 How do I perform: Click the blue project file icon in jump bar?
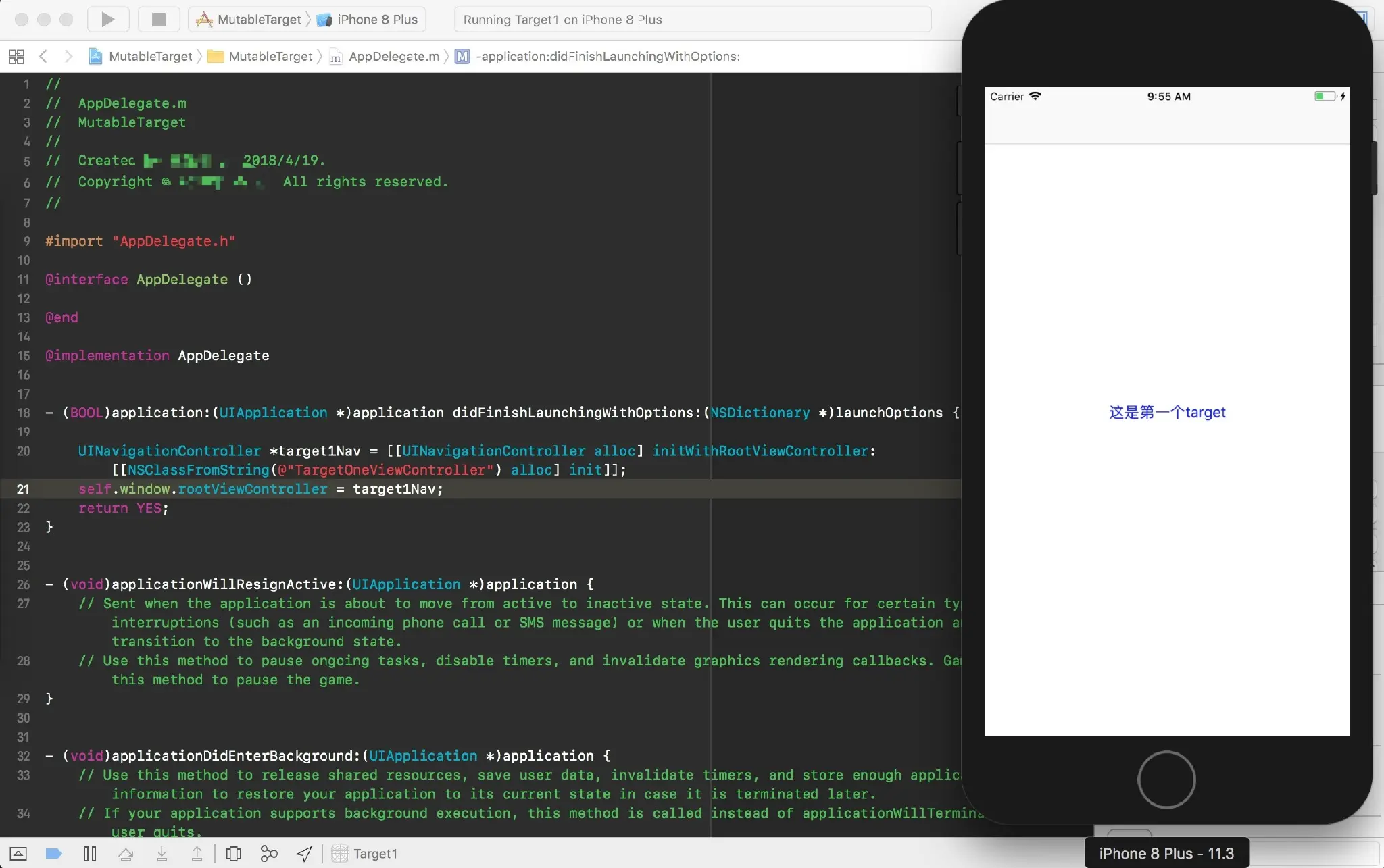tap(95, 56)
